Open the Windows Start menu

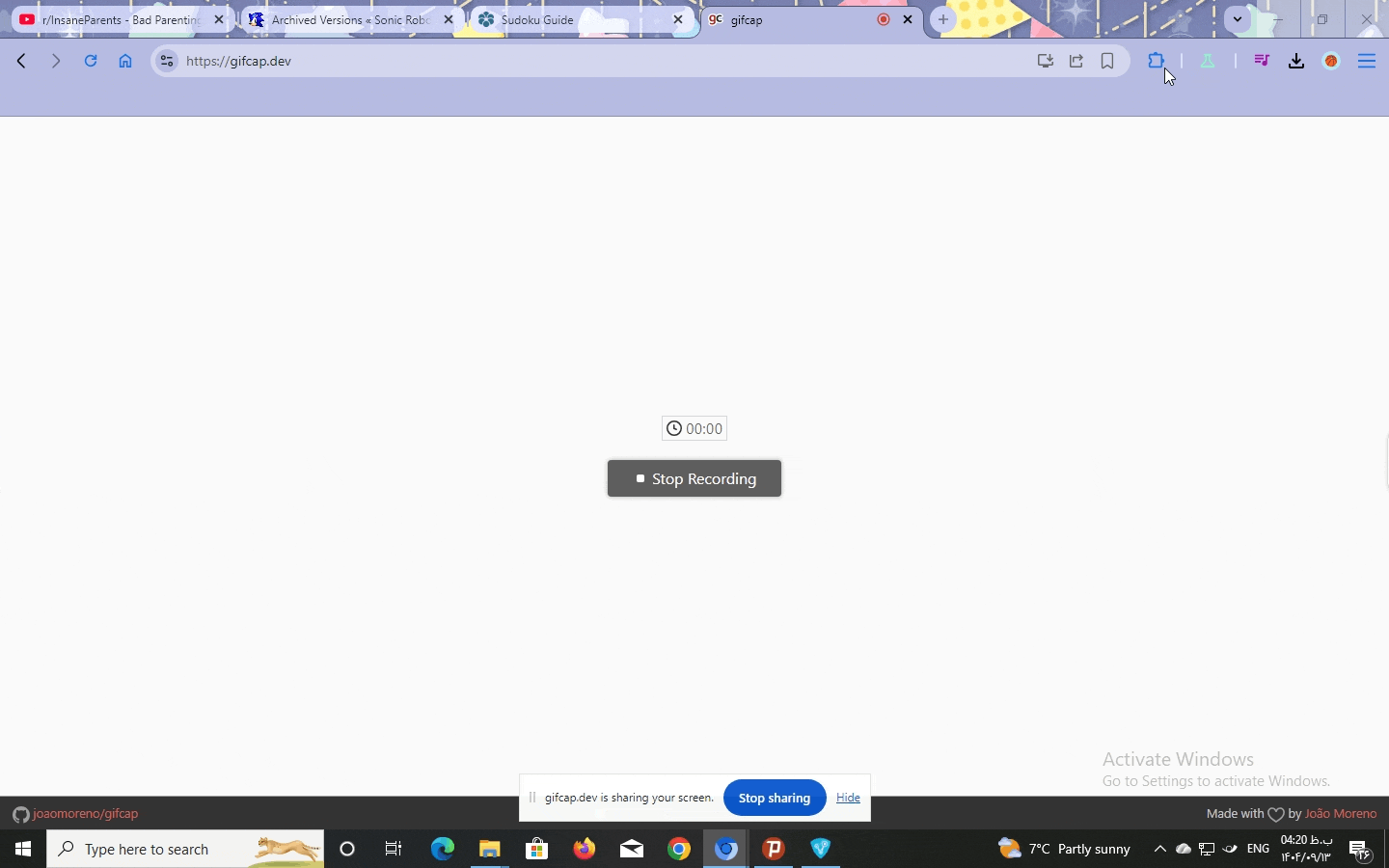click(23, 849)
